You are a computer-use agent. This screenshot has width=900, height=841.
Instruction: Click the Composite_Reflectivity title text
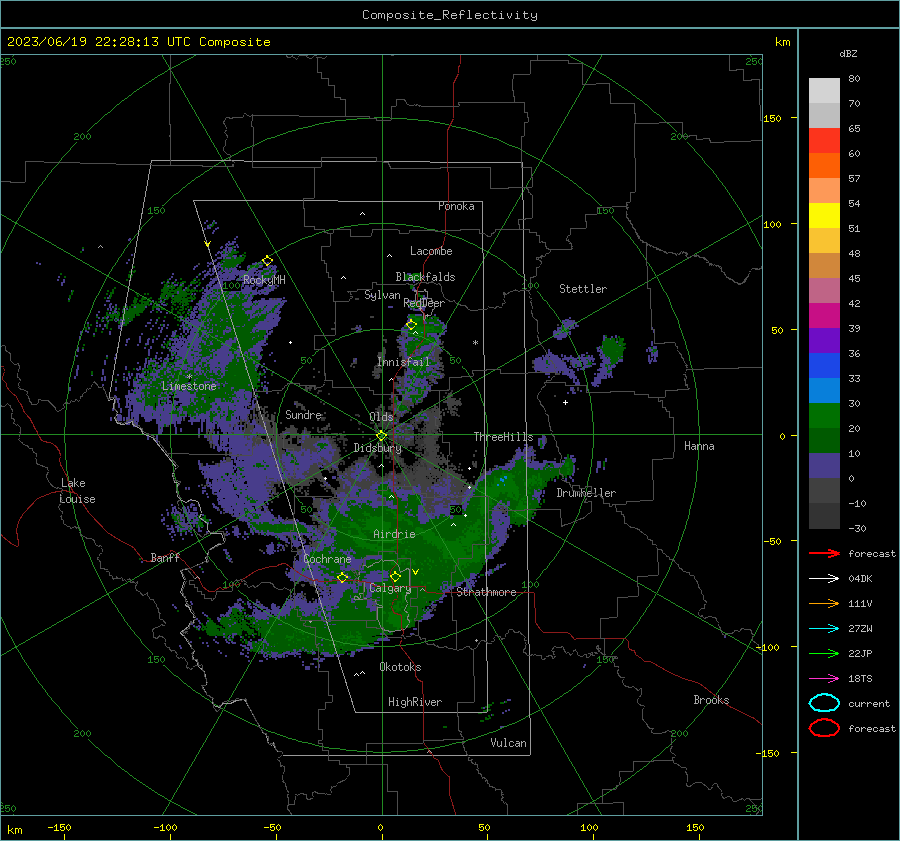click(x=449, y=15)
